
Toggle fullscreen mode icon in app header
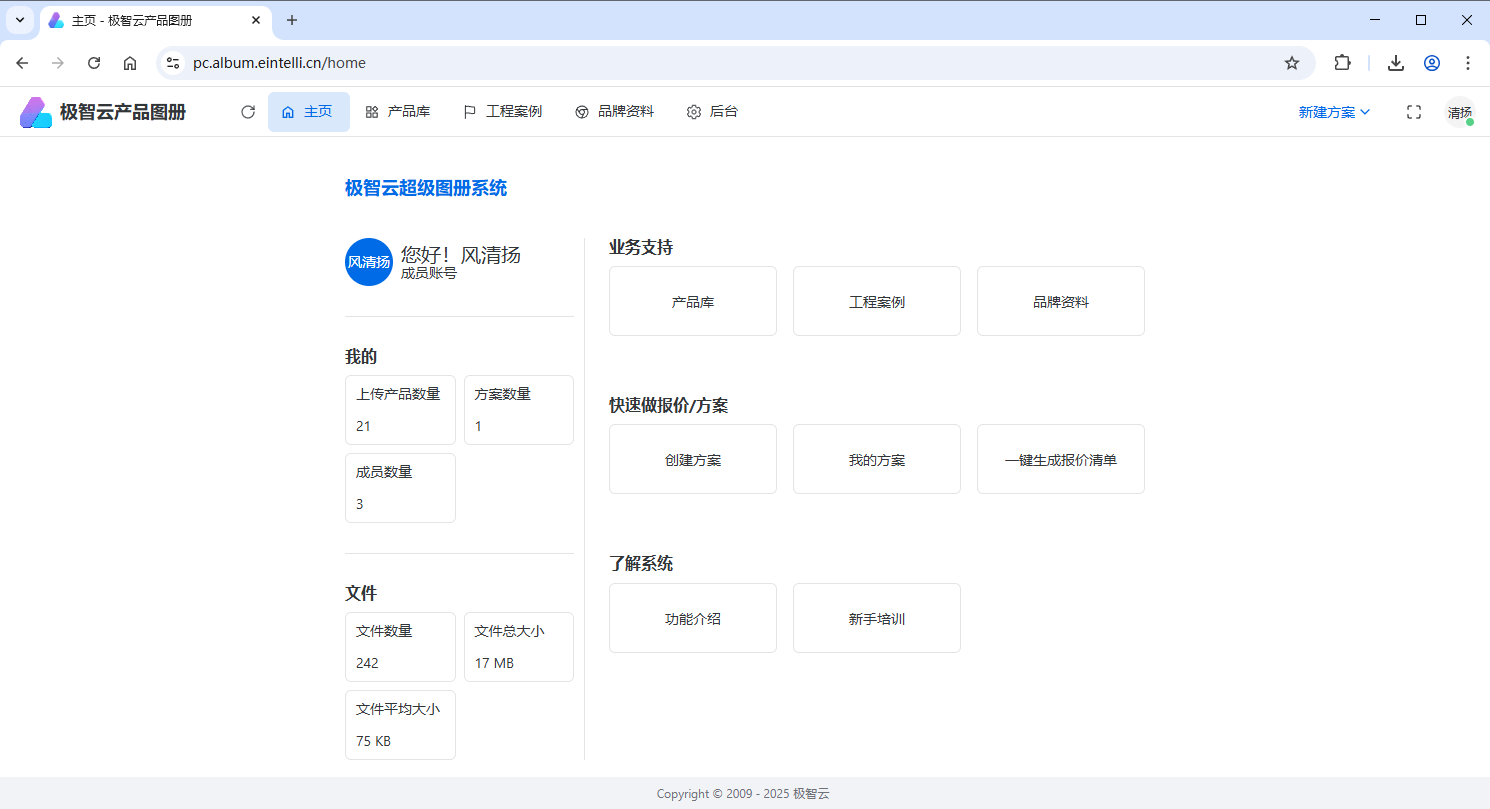tap(1414, 112)
